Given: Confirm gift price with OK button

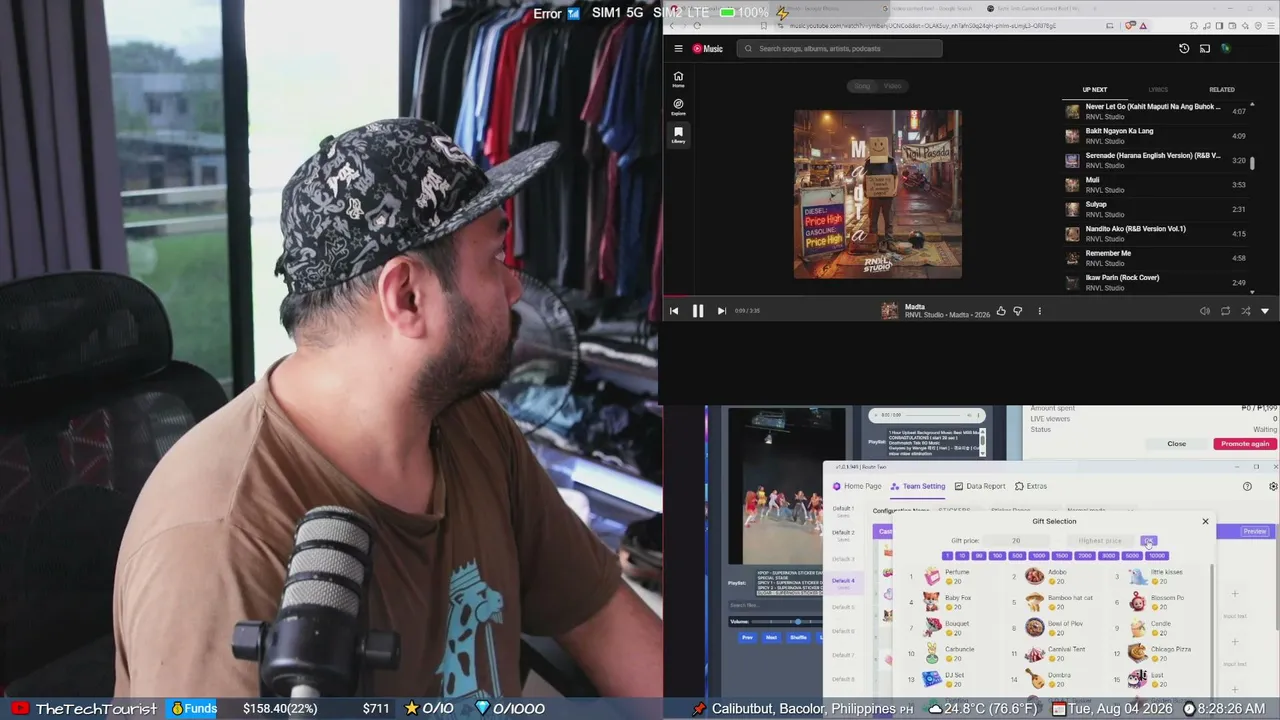Looking at the screenshot, I should pos(1149,541).
